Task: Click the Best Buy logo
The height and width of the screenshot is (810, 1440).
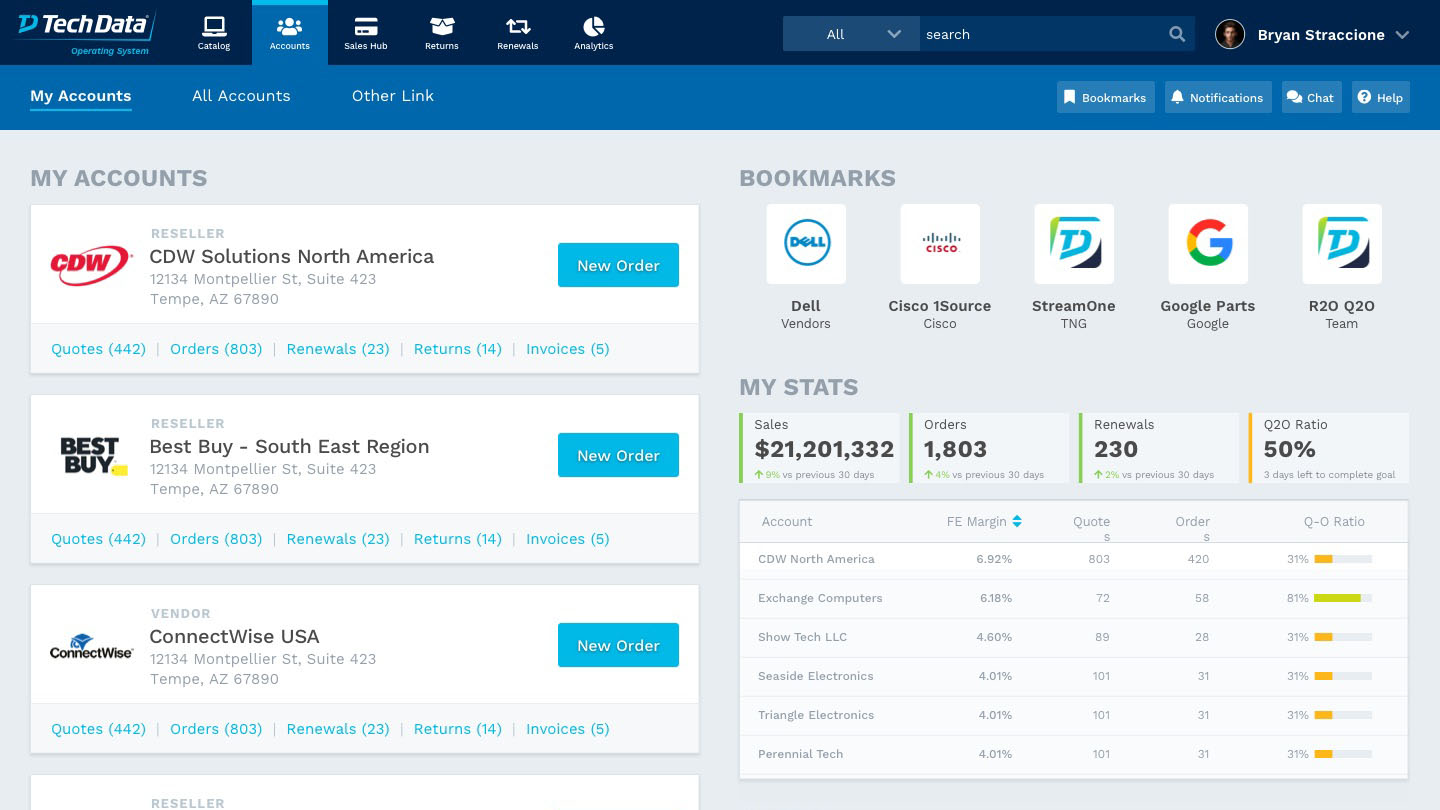Action: [93, 455]
